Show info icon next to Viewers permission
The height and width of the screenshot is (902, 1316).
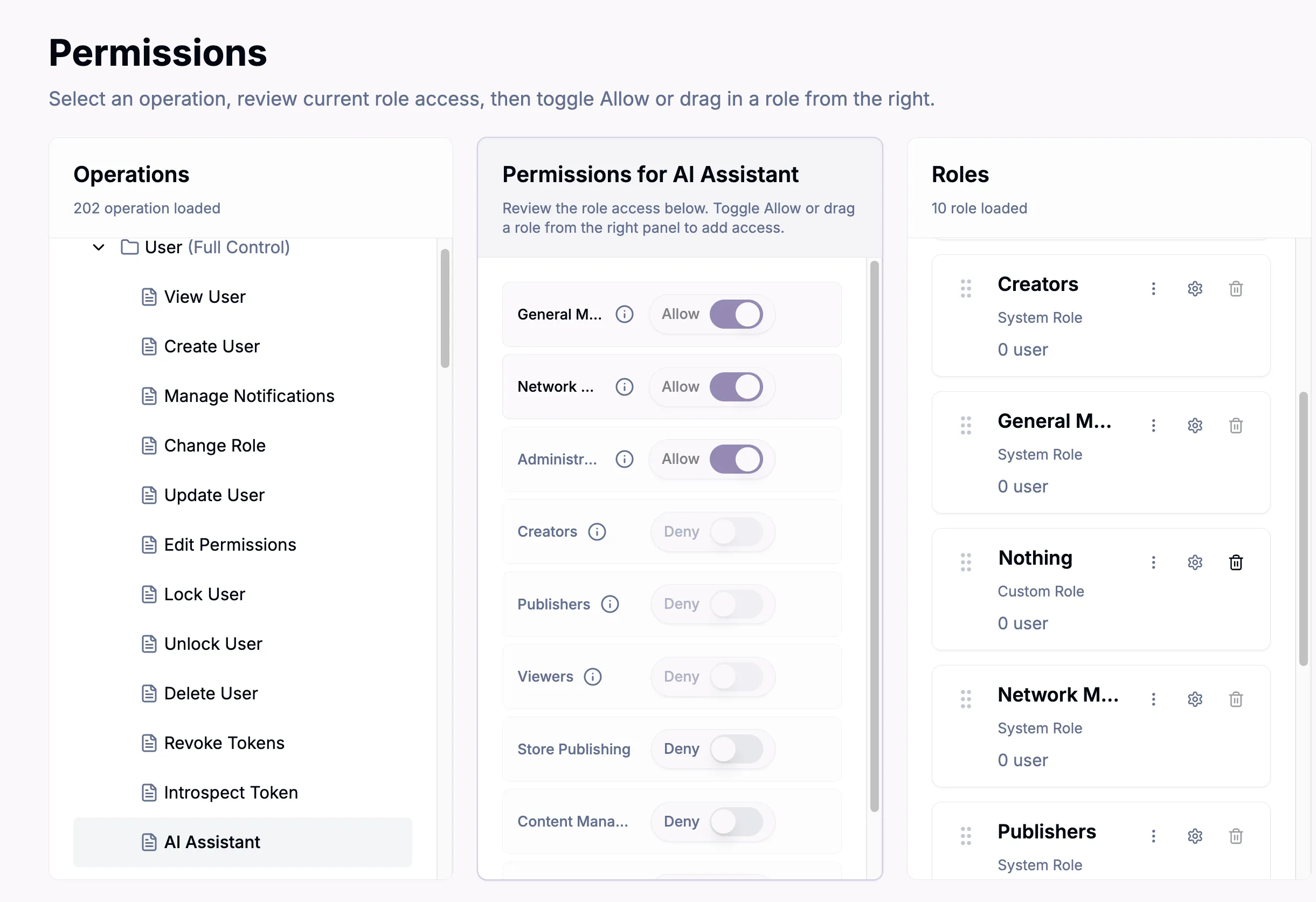click(x=593, y=677)
